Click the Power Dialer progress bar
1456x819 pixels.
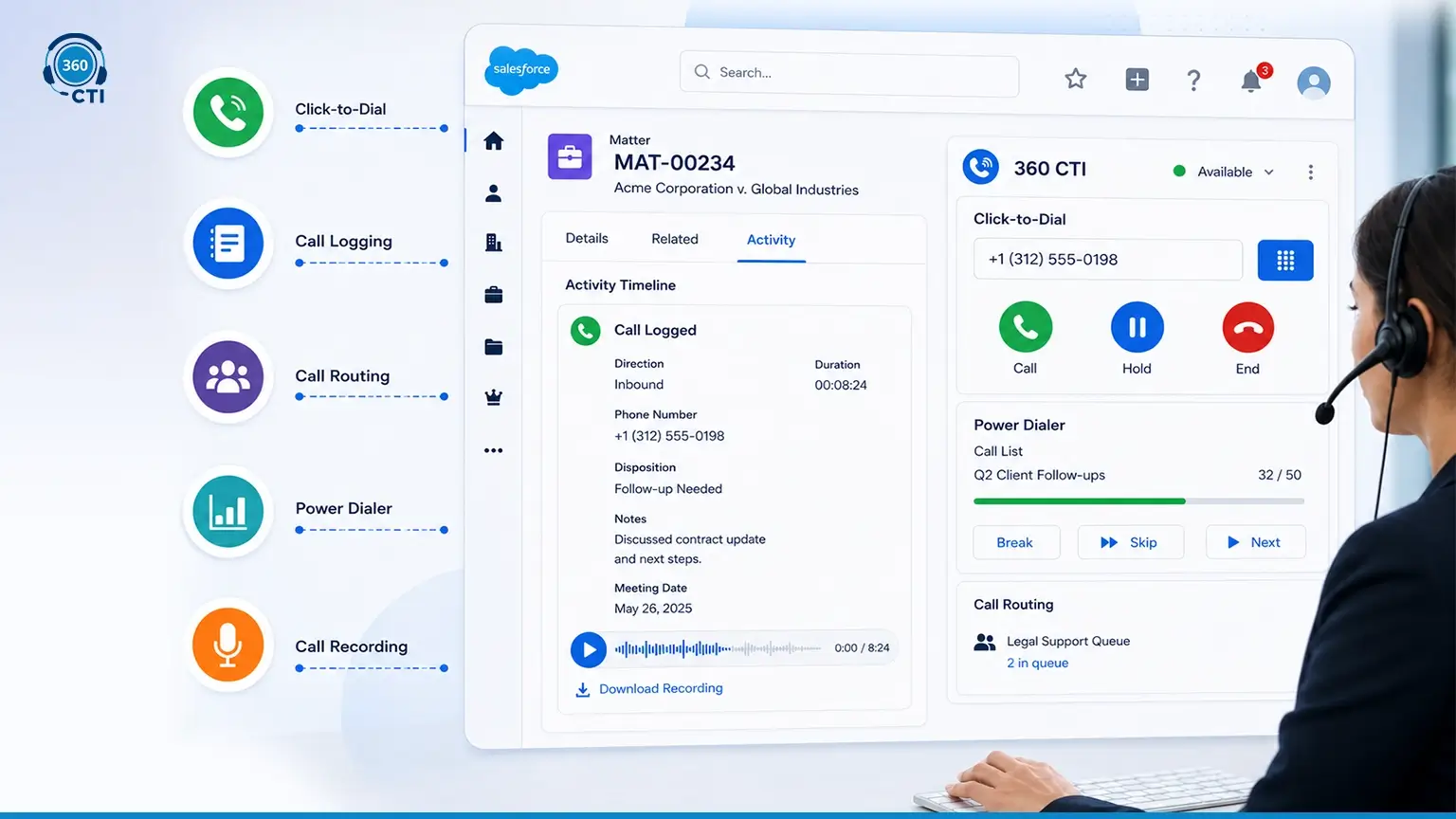1138,500
